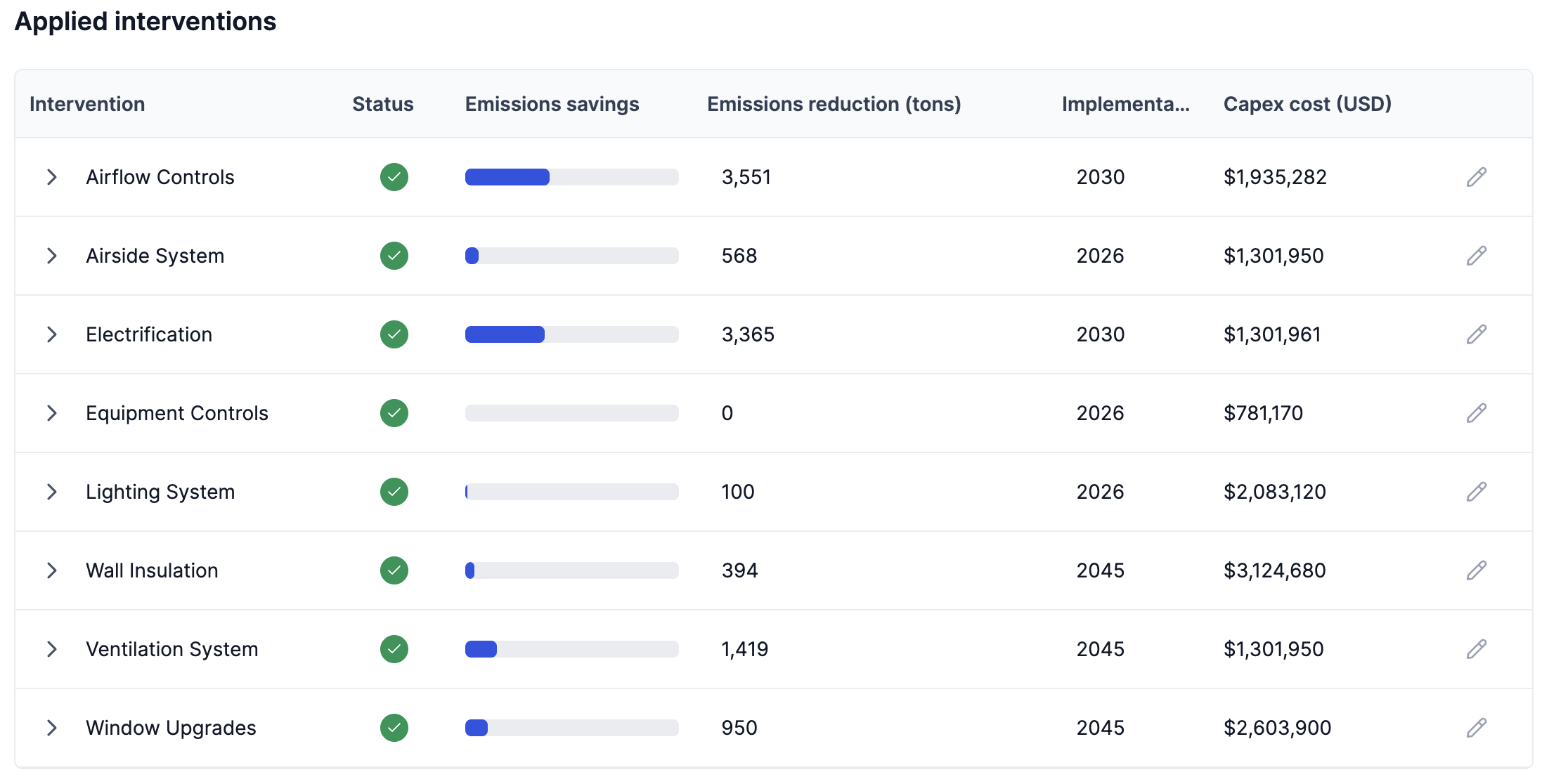Viewport: 1549px width, 784px height.
Task: Click the Lighting System intervention name
Action: tap(160, 492)
